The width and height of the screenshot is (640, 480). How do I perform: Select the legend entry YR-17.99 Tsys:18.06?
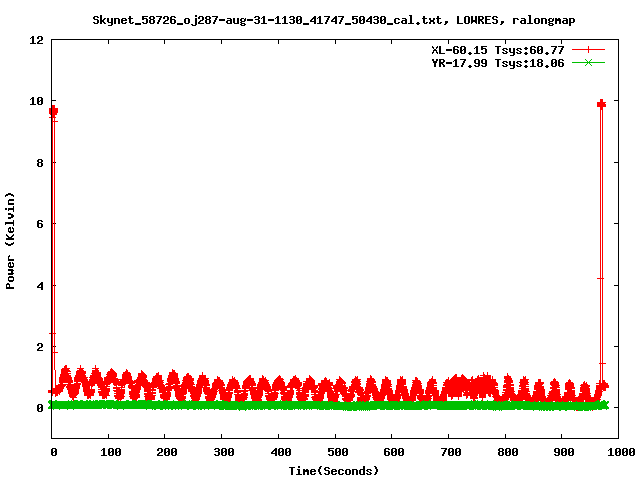(498, 63)
